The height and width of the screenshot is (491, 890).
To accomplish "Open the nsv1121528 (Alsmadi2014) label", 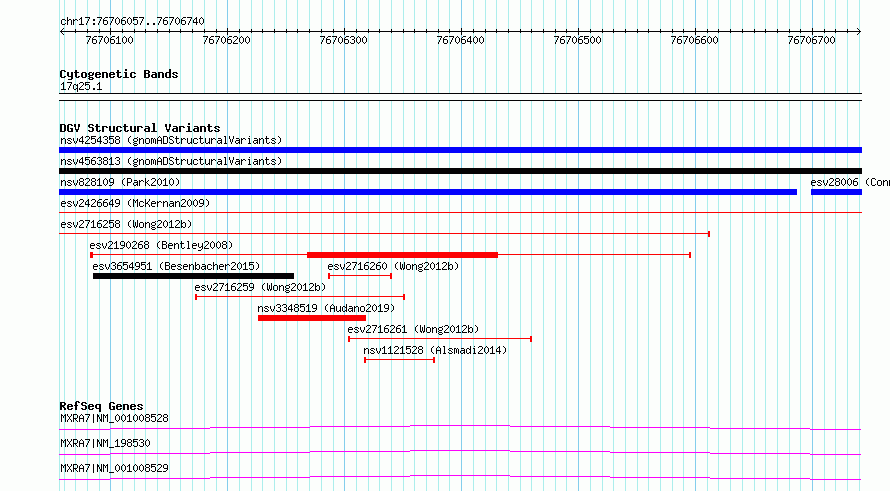I will tap(435, 350).
